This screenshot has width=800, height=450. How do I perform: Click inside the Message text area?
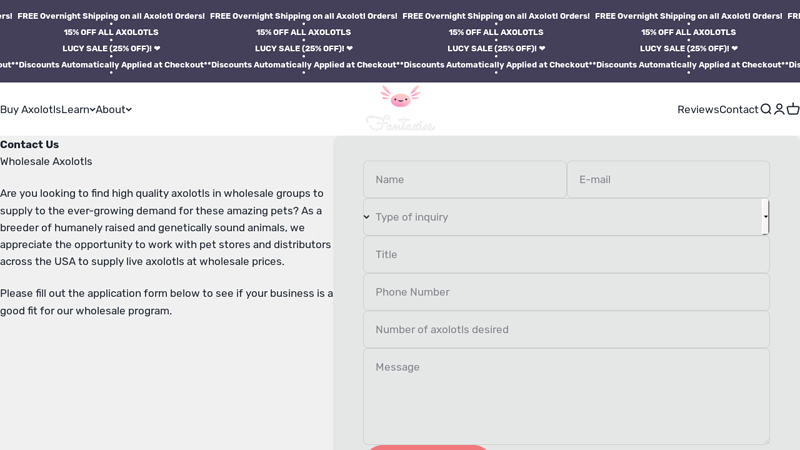point(566,396)
